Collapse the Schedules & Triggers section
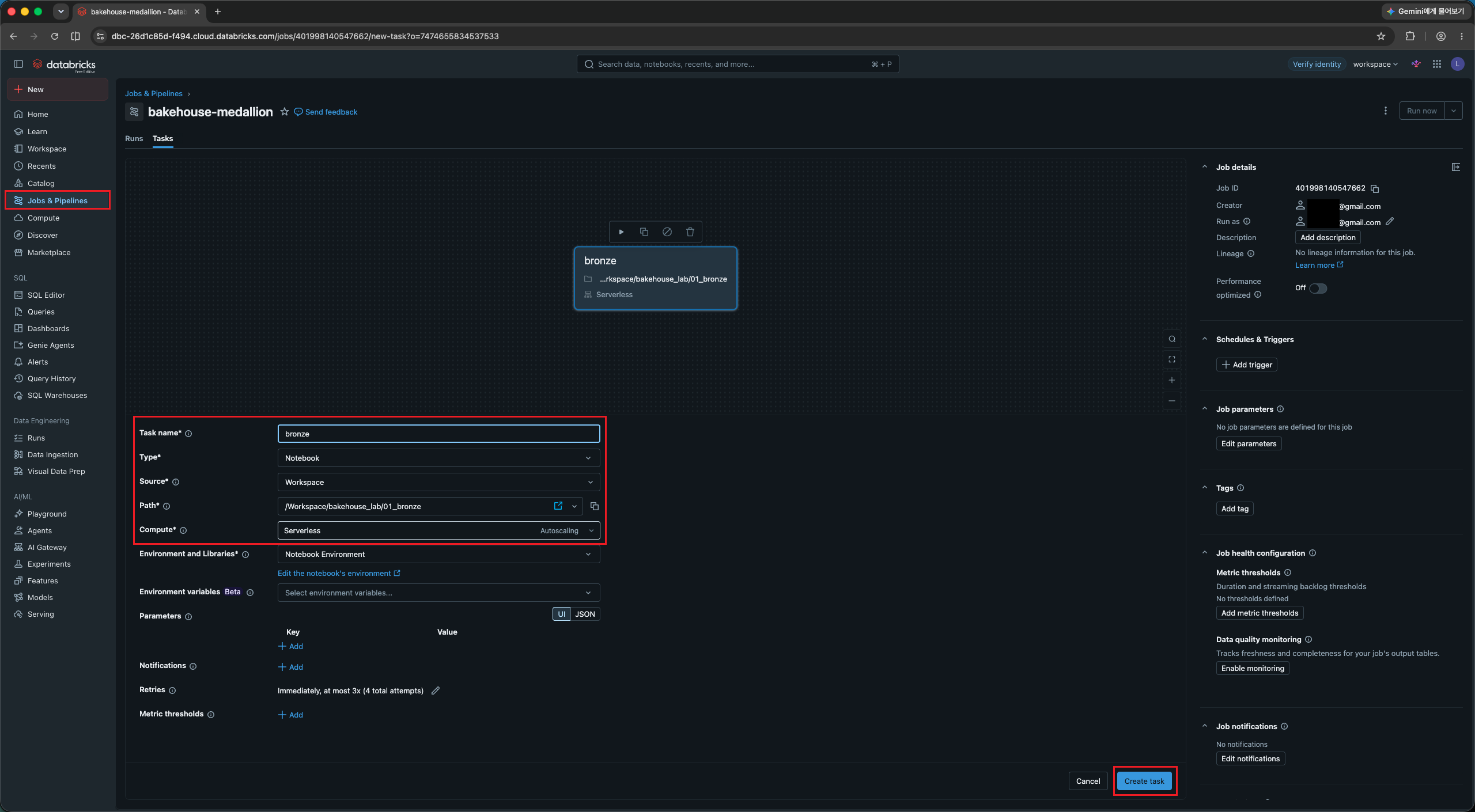The image size is (1475, 812). (1205, 339)
